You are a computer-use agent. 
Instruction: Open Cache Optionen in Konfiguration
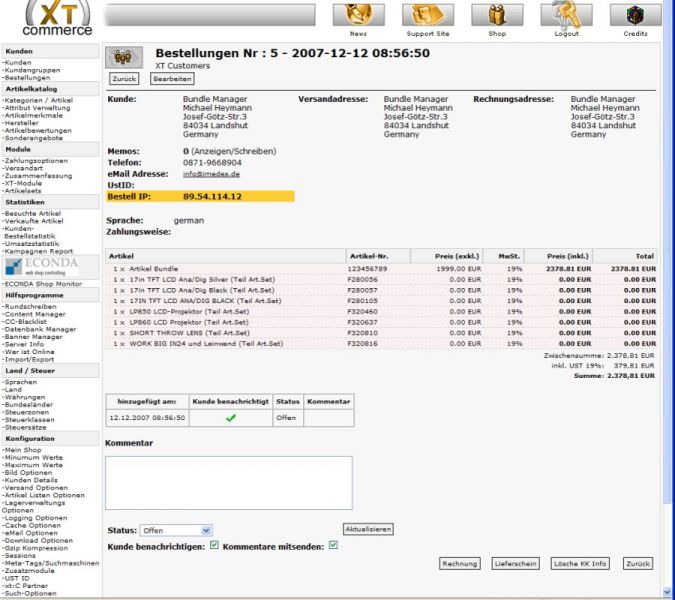[32, 526]
